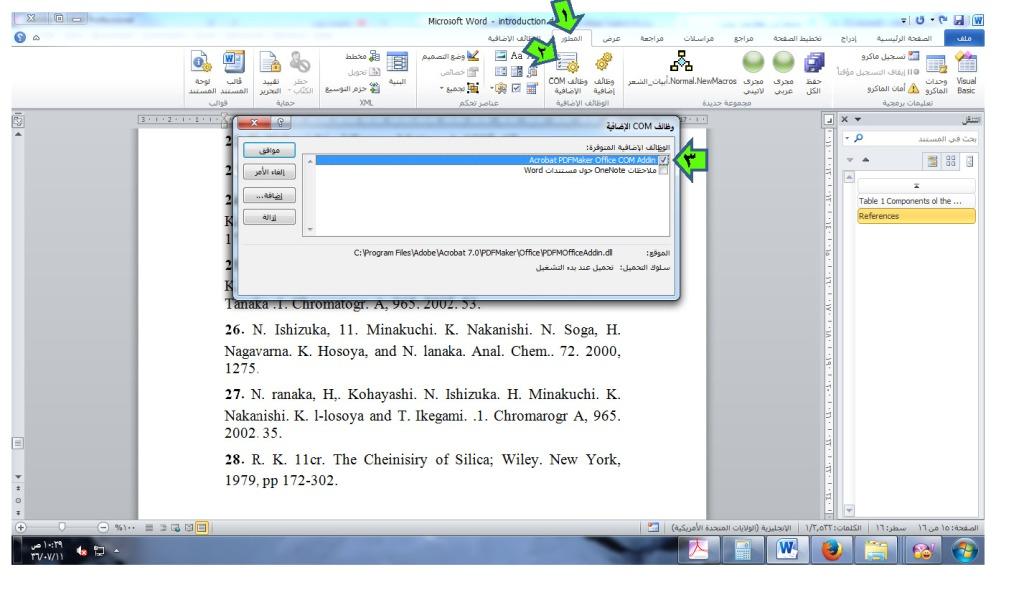Image resolution: width=1024 pixels, height=600 pixels.
Task: Switch to Home (الصفحة الرئيسية) tab
Action: point(904,39)
